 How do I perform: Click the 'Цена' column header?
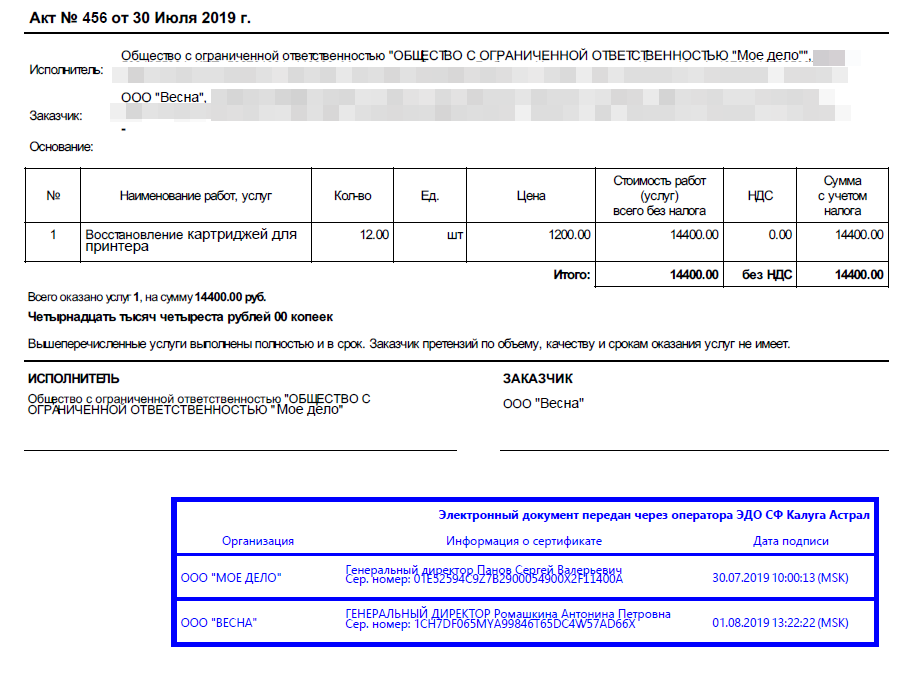[530, 196]
